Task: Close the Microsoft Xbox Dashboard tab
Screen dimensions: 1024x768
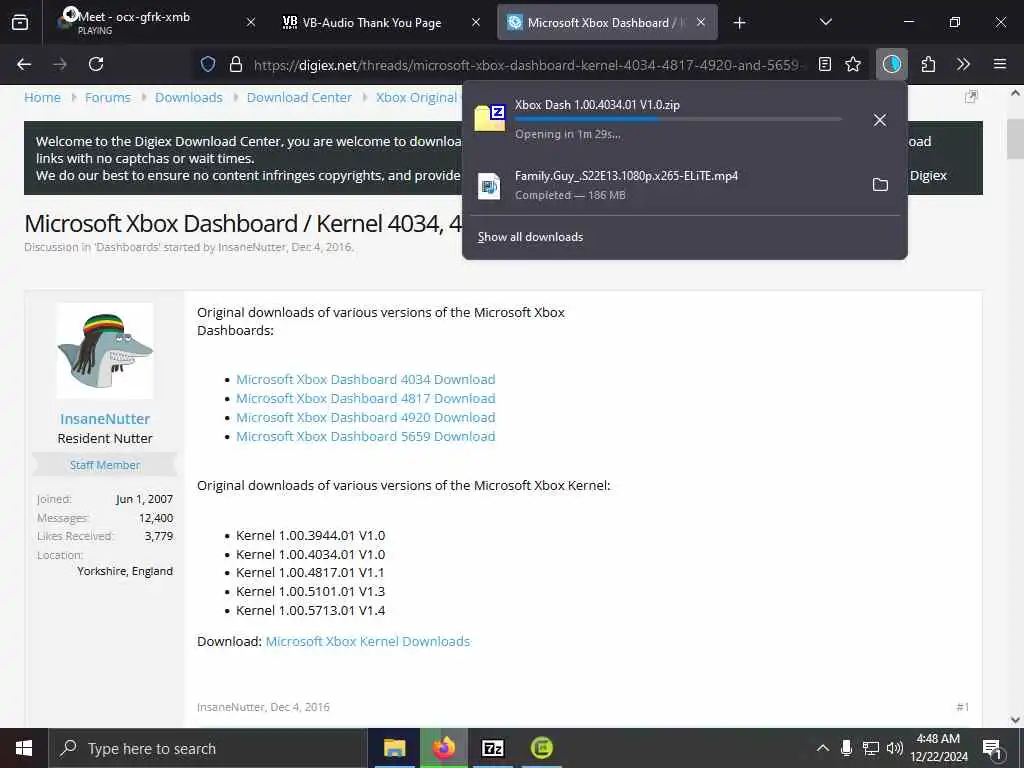Action: pyautogui.click(x=701, y=22)
